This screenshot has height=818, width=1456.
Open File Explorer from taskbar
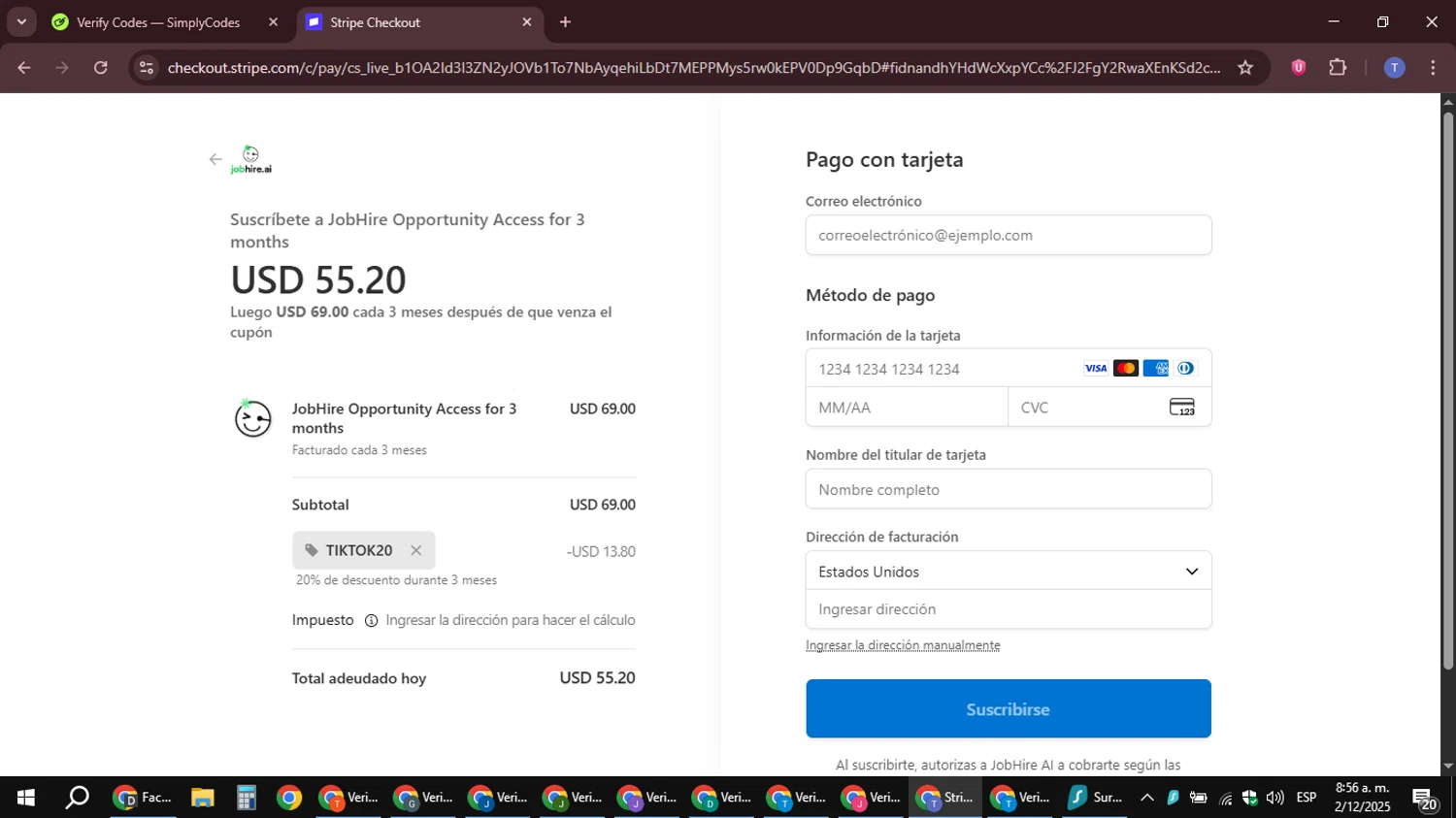tap(202, 798)
